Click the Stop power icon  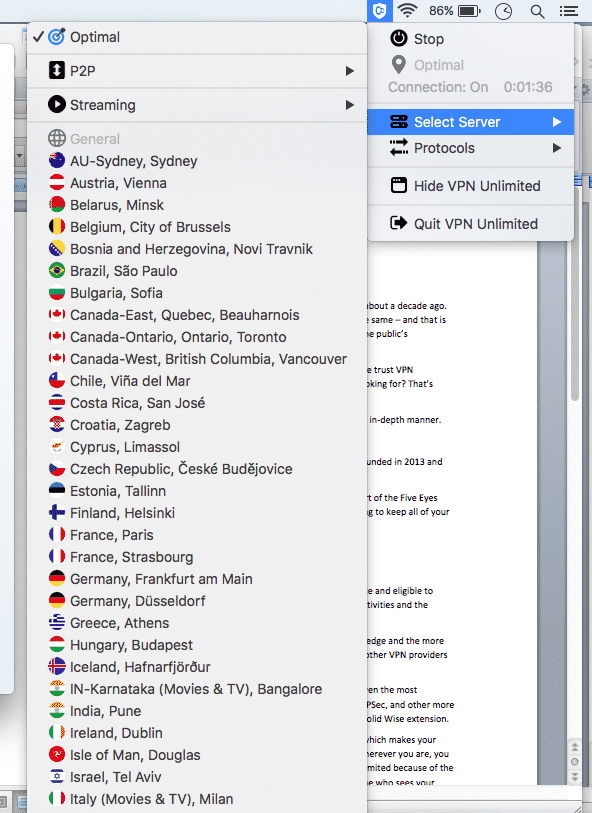click(x=399, y=38)
